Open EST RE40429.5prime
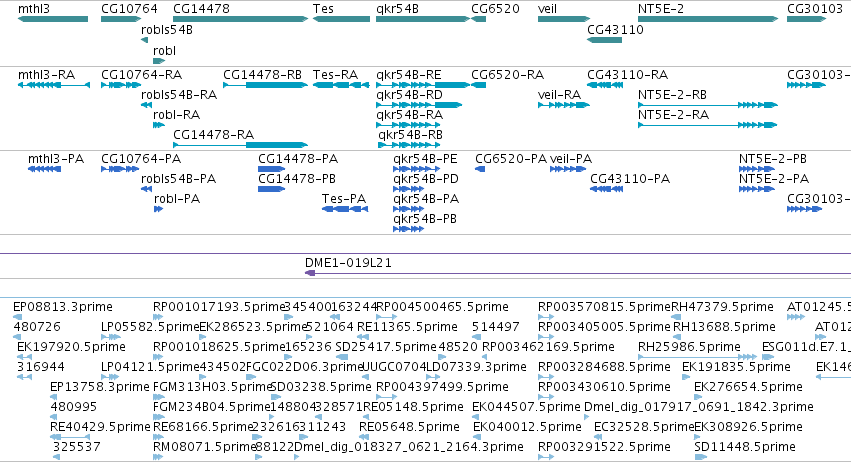Screen dimensions: 851x462 70,437
